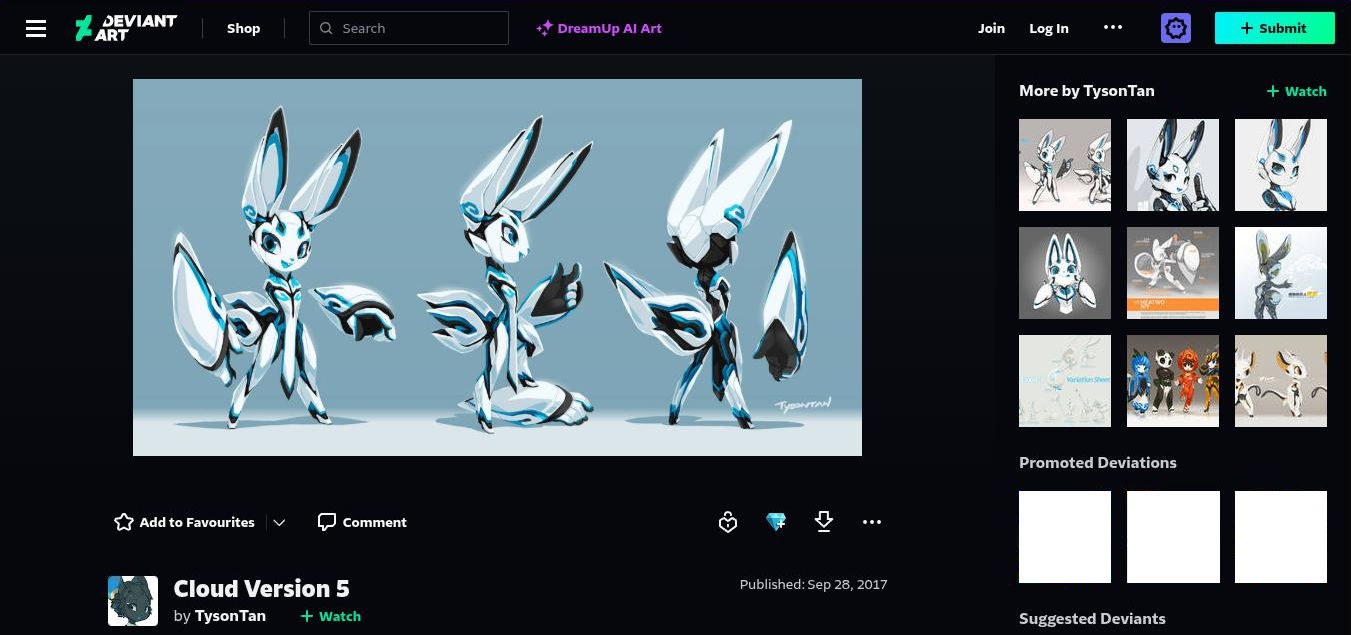Open the header more options ellipsis
Viewport: 1351px width, 635px height.
tap(1113, 28)
